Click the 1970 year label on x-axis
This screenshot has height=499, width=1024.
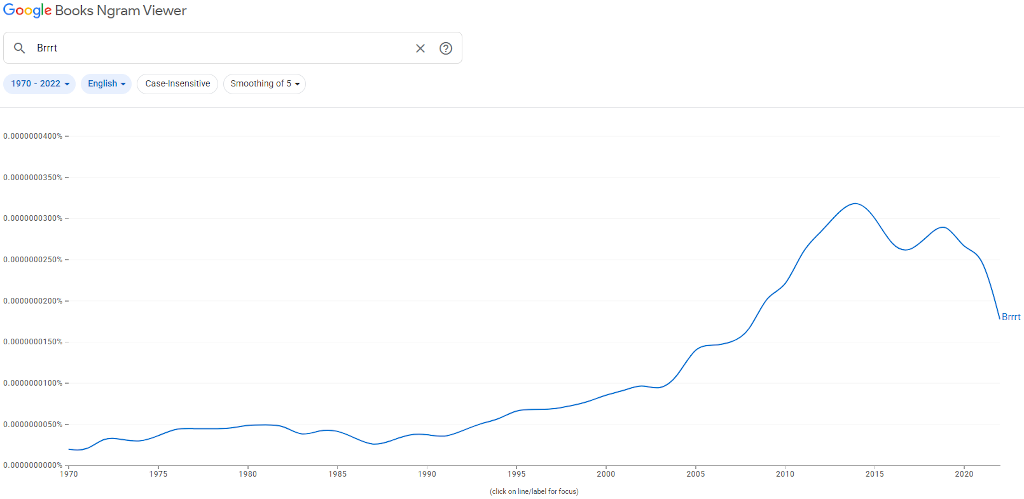(68, 473)
